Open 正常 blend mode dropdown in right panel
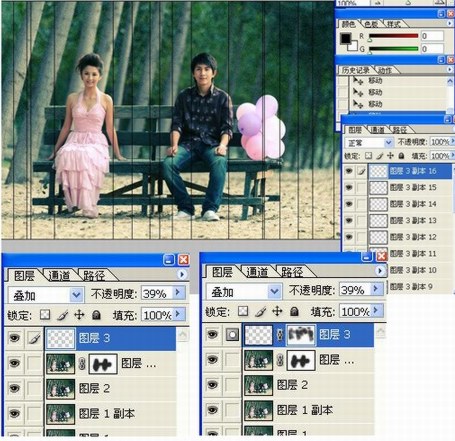The image size is (455, 441). (x=388, y=143)
